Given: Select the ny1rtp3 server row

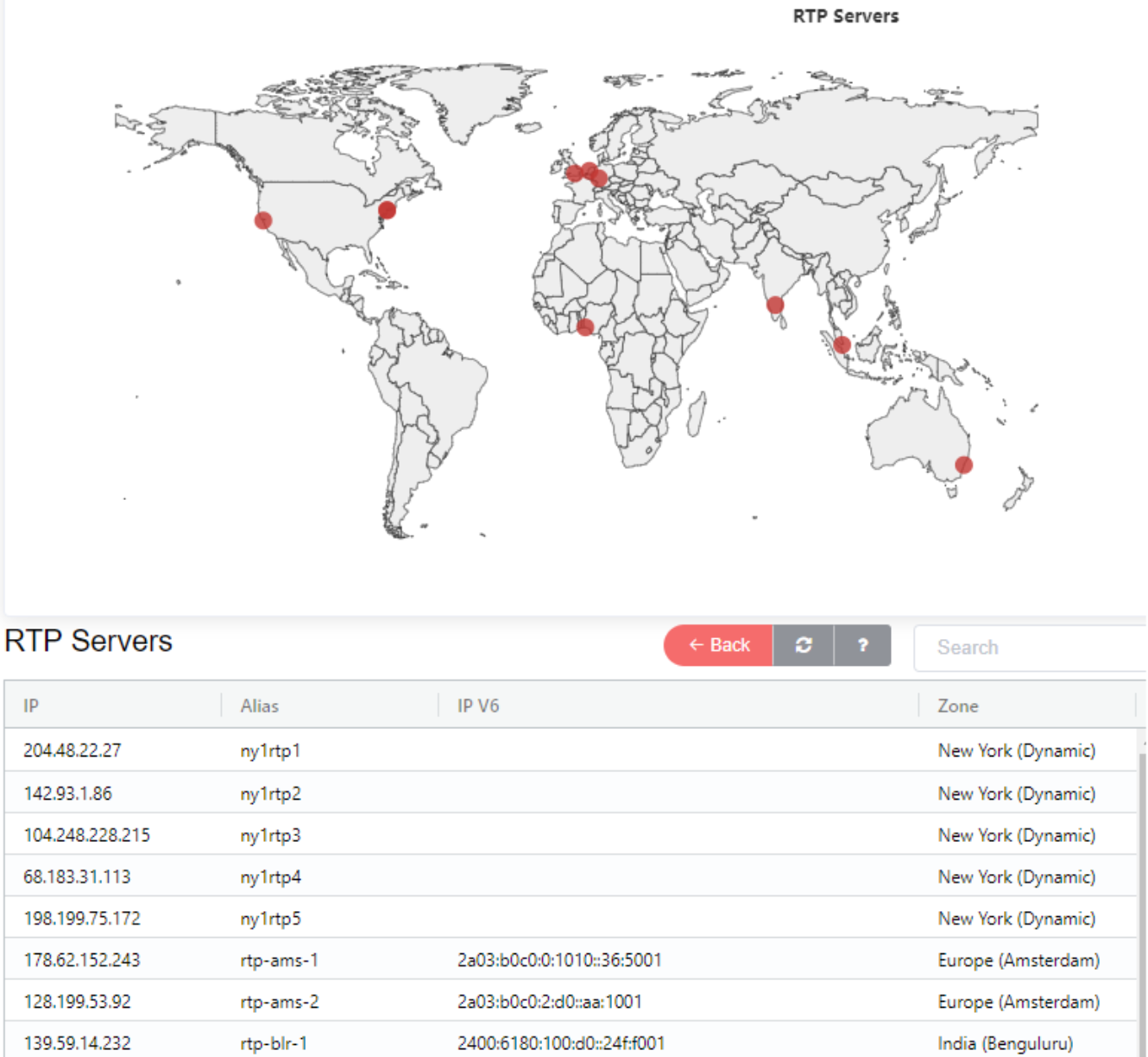Looking at the screenshot, I should (270, 835).
